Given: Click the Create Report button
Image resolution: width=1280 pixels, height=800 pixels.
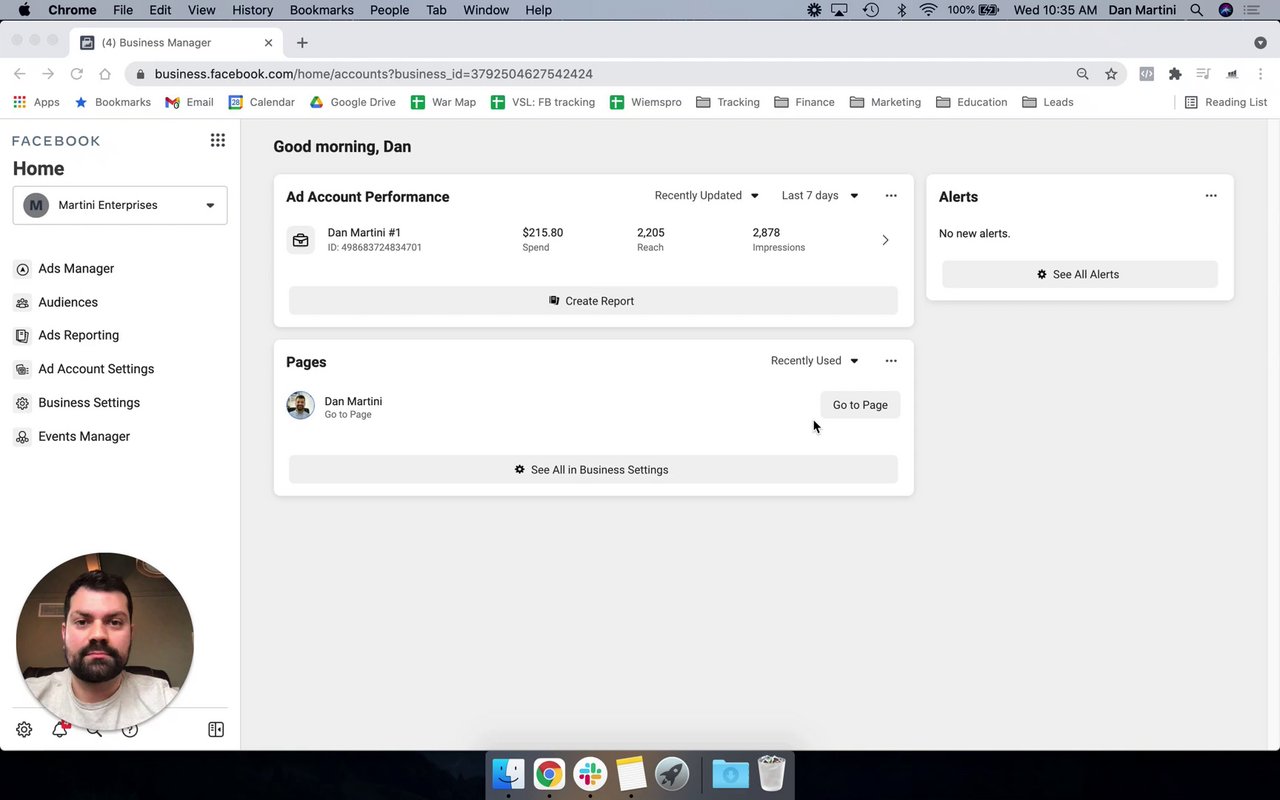Looking at the screenshot, I should [x=593, y=301].
